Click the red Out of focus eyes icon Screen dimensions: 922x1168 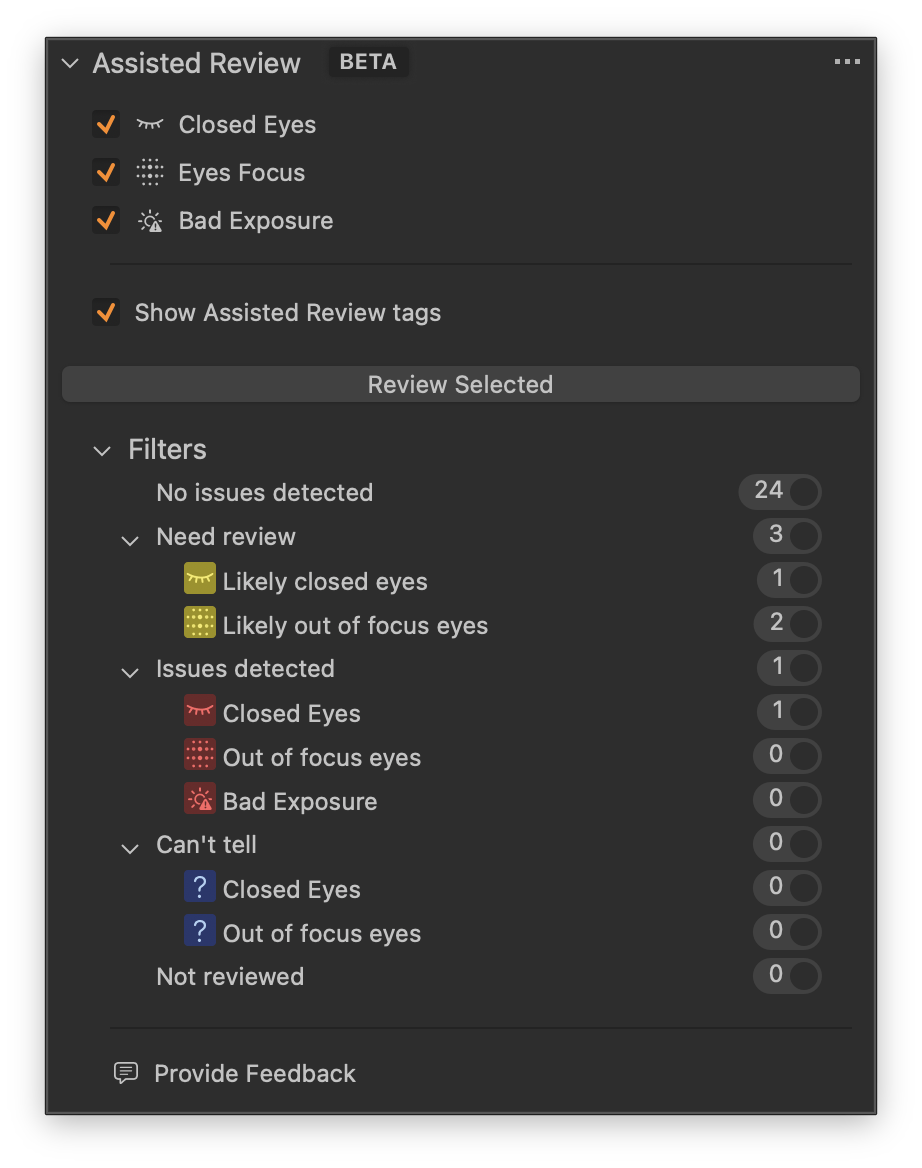200,754
